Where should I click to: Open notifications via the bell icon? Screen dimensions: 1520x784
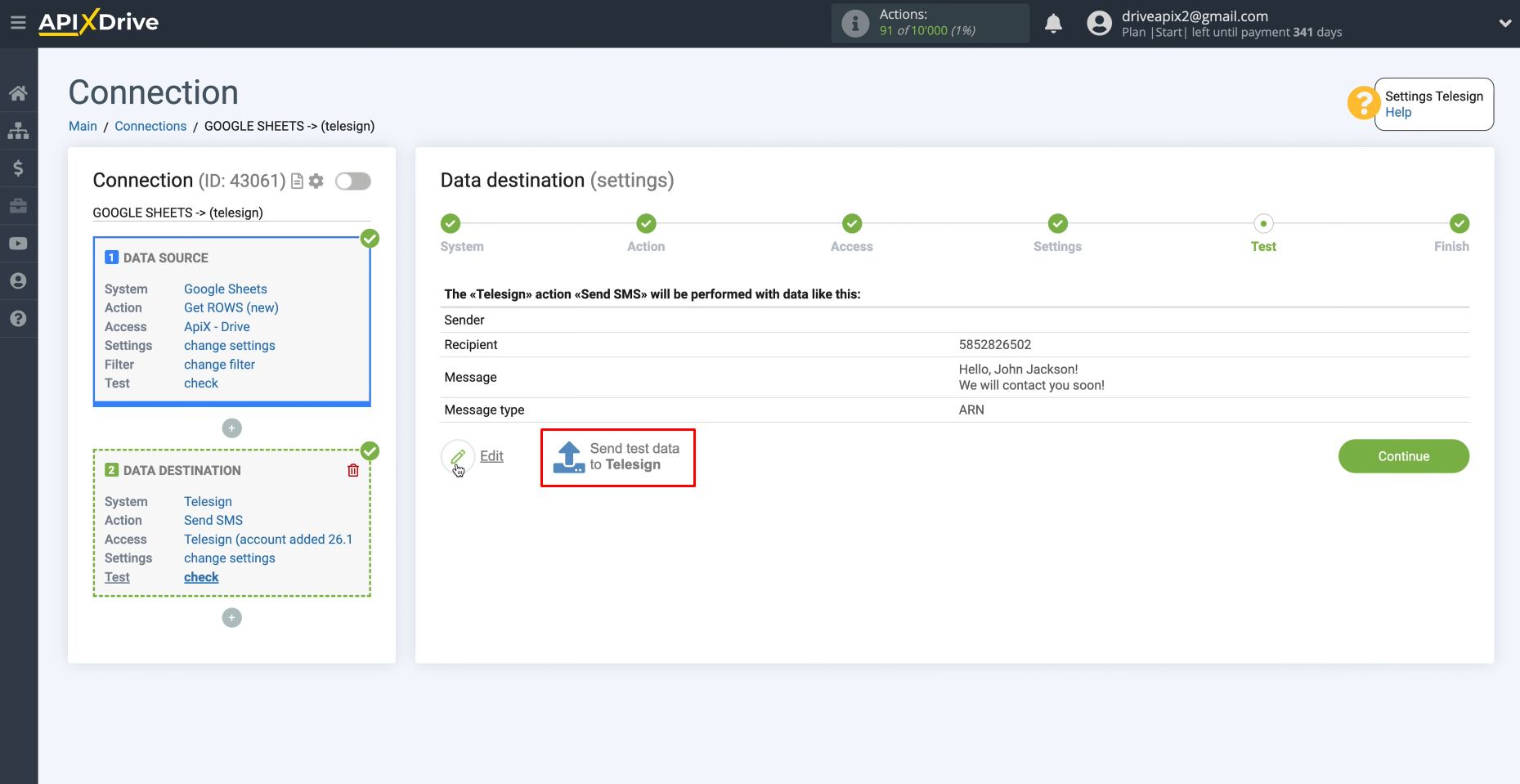(1054, 23)
